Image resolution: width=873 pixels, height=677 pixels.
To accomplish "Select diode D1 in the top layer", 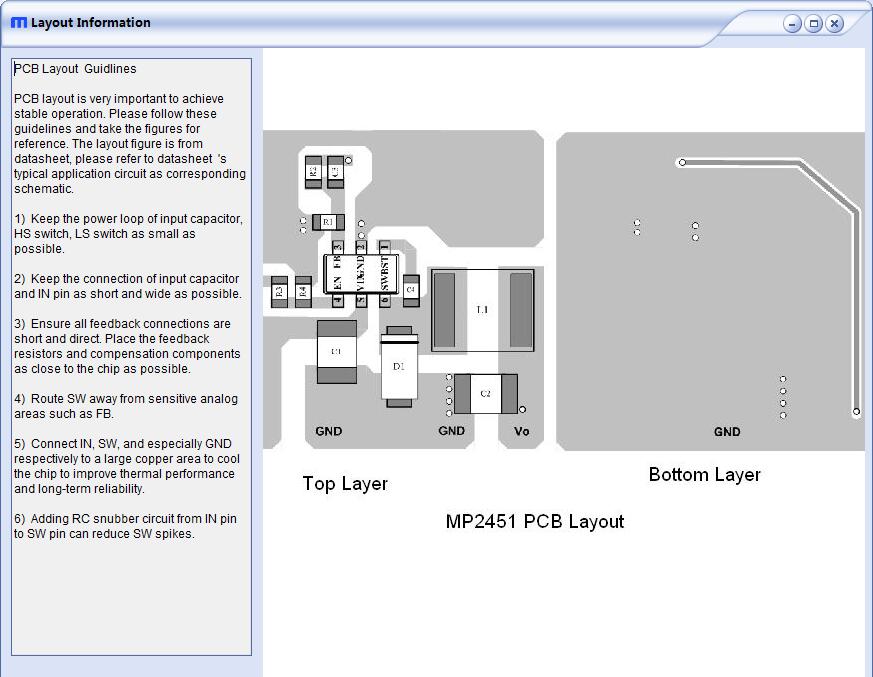I will [x=400, y=365].
